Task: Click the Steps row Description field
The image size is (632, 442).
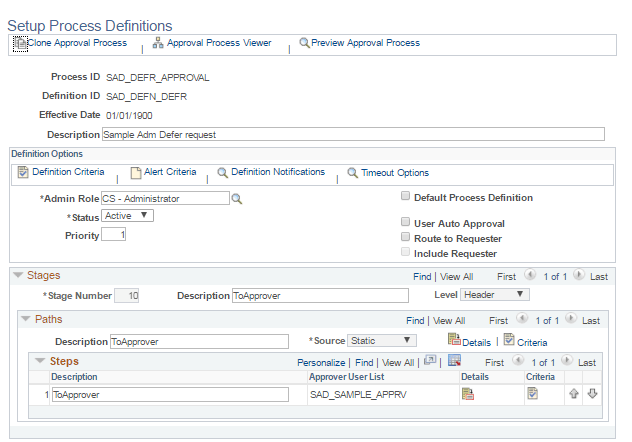Action: pos(170,394)
